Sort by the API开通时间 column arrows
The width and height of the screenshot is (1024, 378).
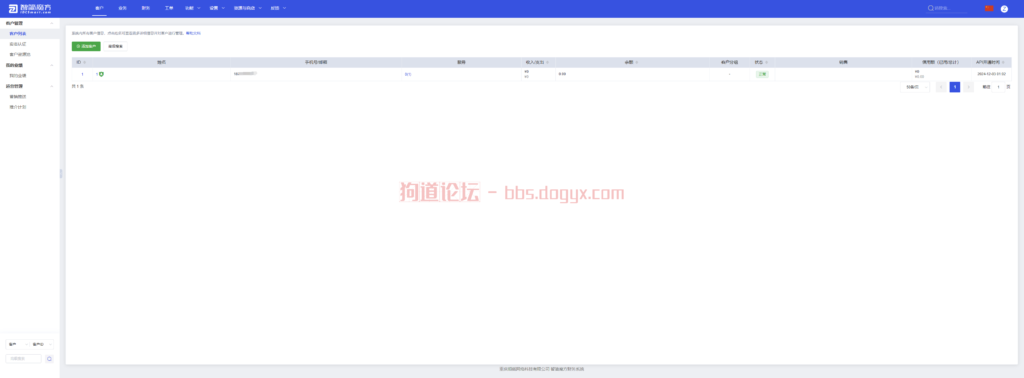[1003, 62]
